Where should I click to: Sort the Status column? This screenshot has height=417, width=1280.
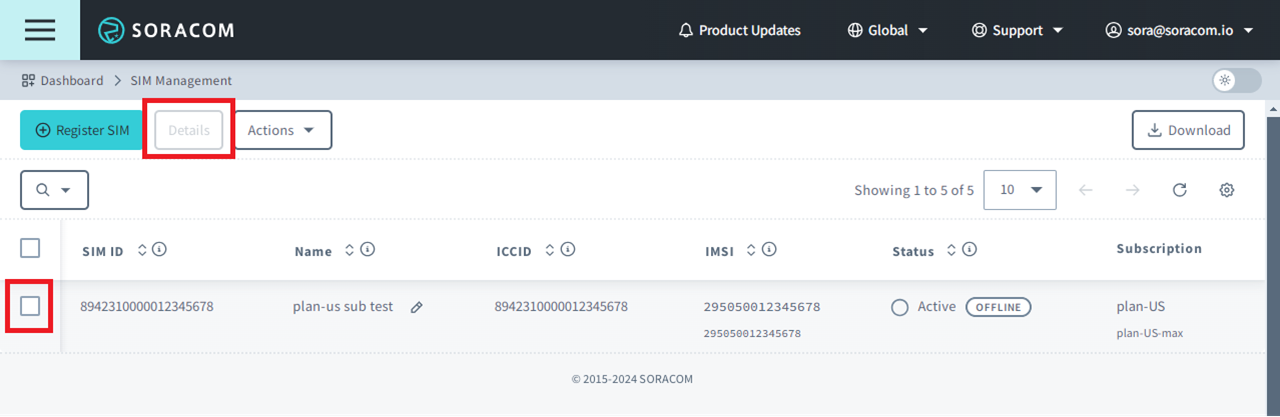pyautogui.click(x=951, y=250)
